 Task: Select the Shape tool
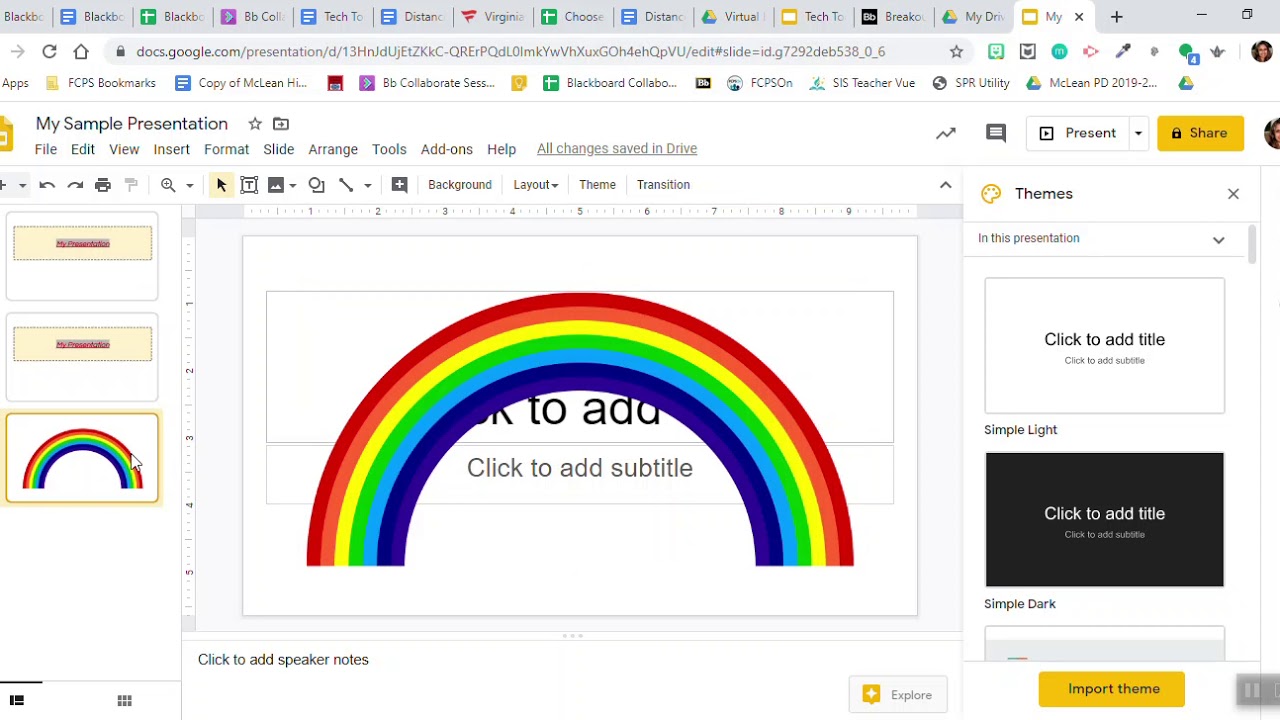pyautogui.click(x=316, y=185)
